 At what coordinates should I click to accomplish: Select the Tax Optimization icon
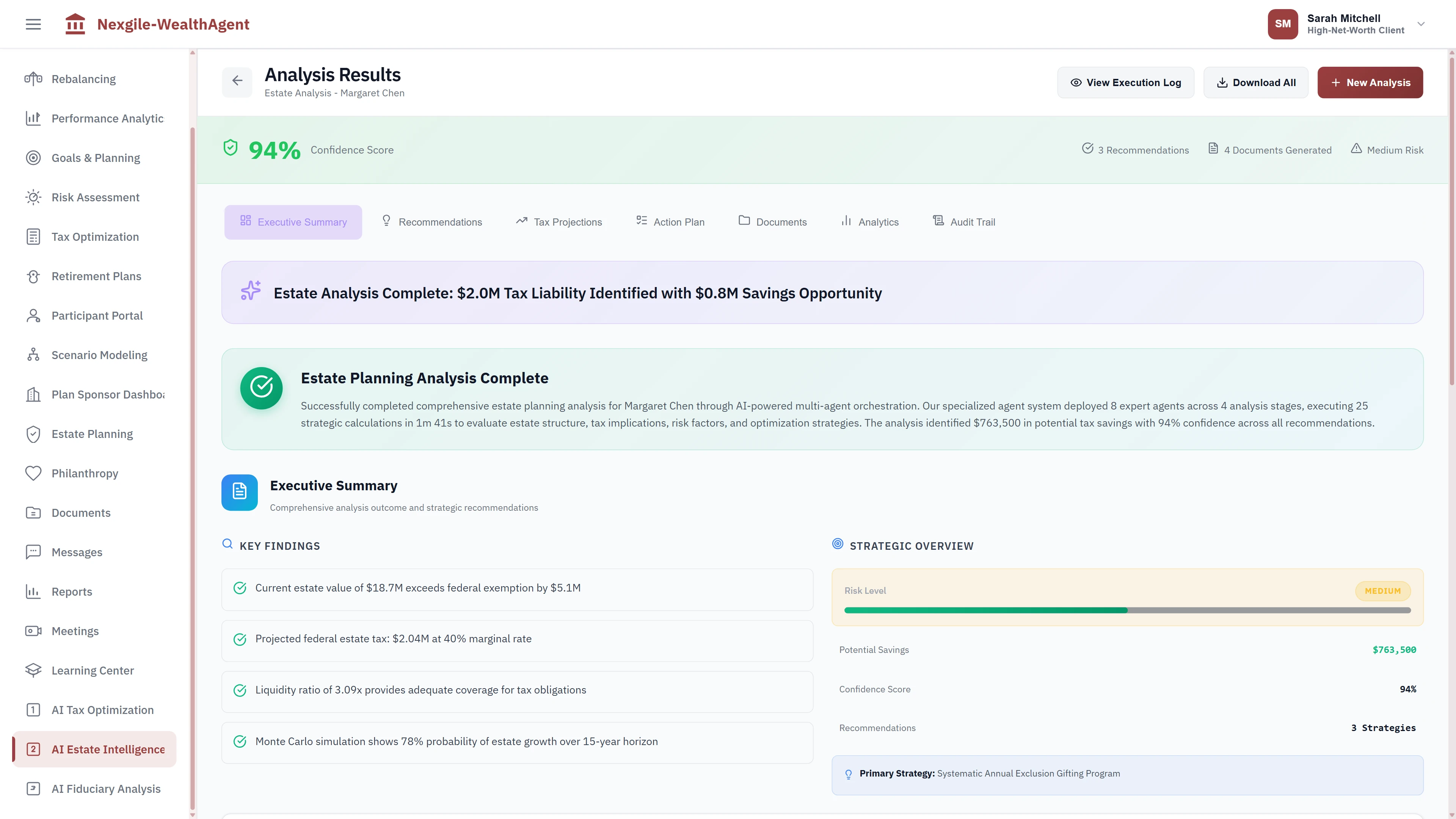click(33, 236)
